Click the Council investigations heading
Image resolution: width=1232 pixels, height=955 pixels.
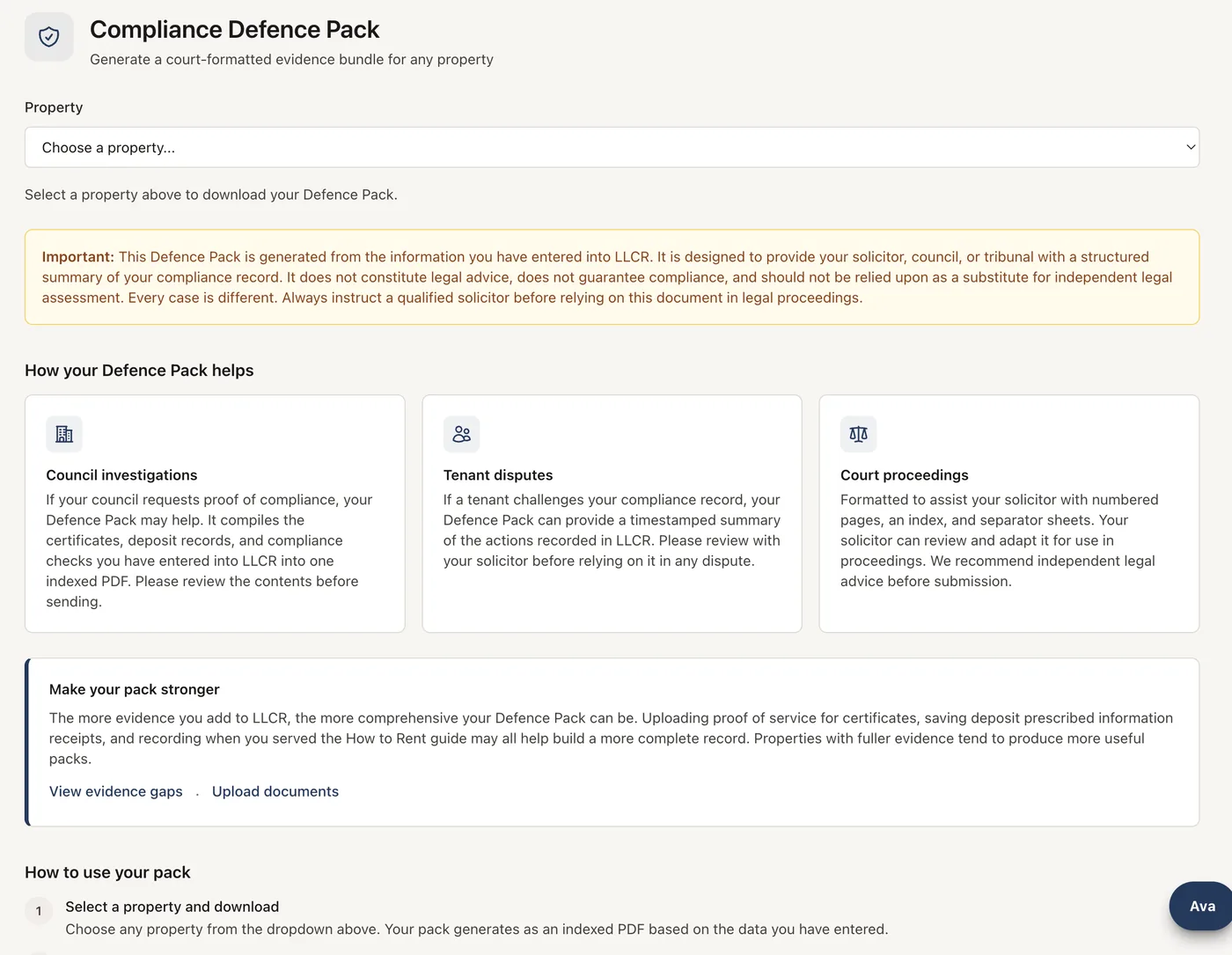121,475
